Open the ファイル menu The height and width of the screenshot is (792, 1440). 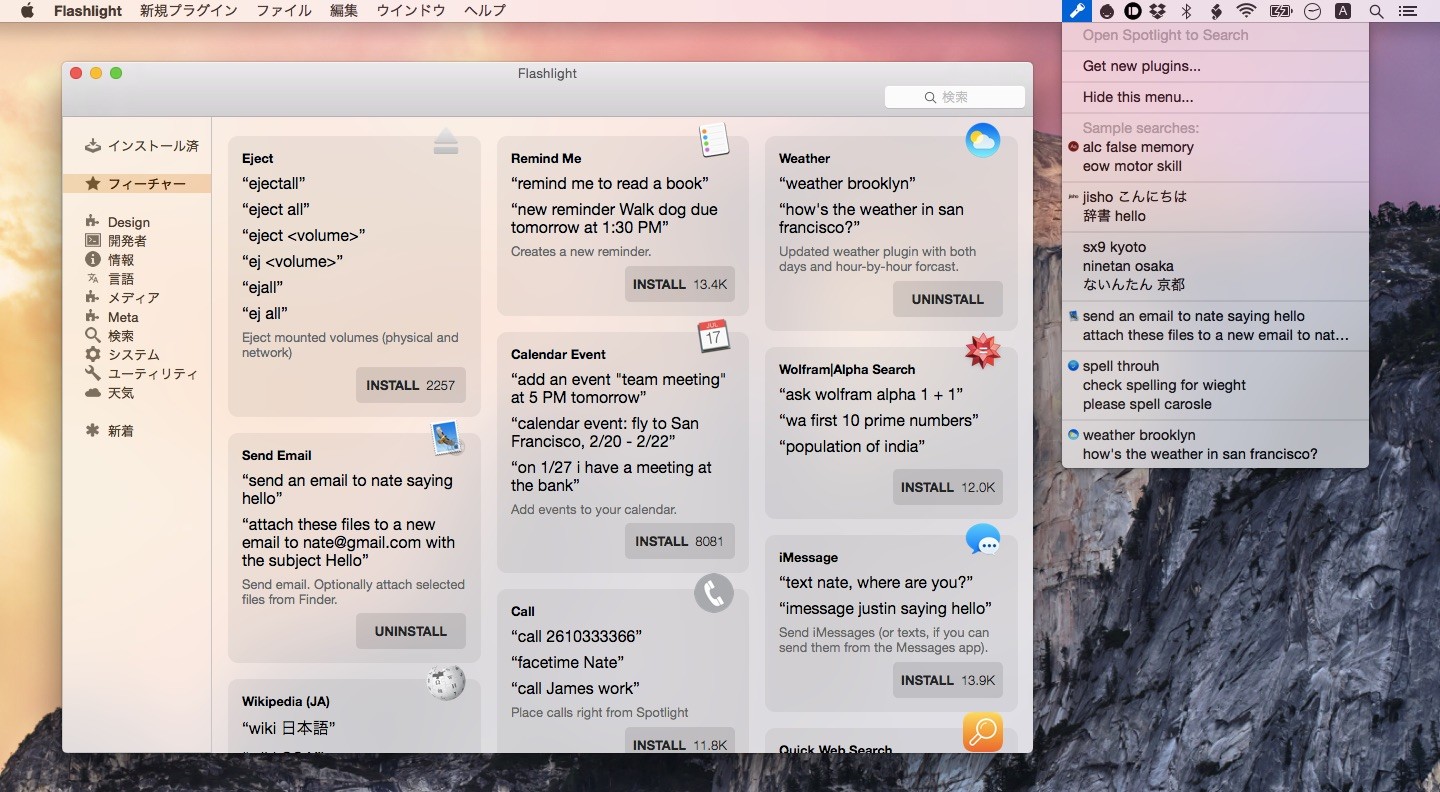(x=284, y=11)
